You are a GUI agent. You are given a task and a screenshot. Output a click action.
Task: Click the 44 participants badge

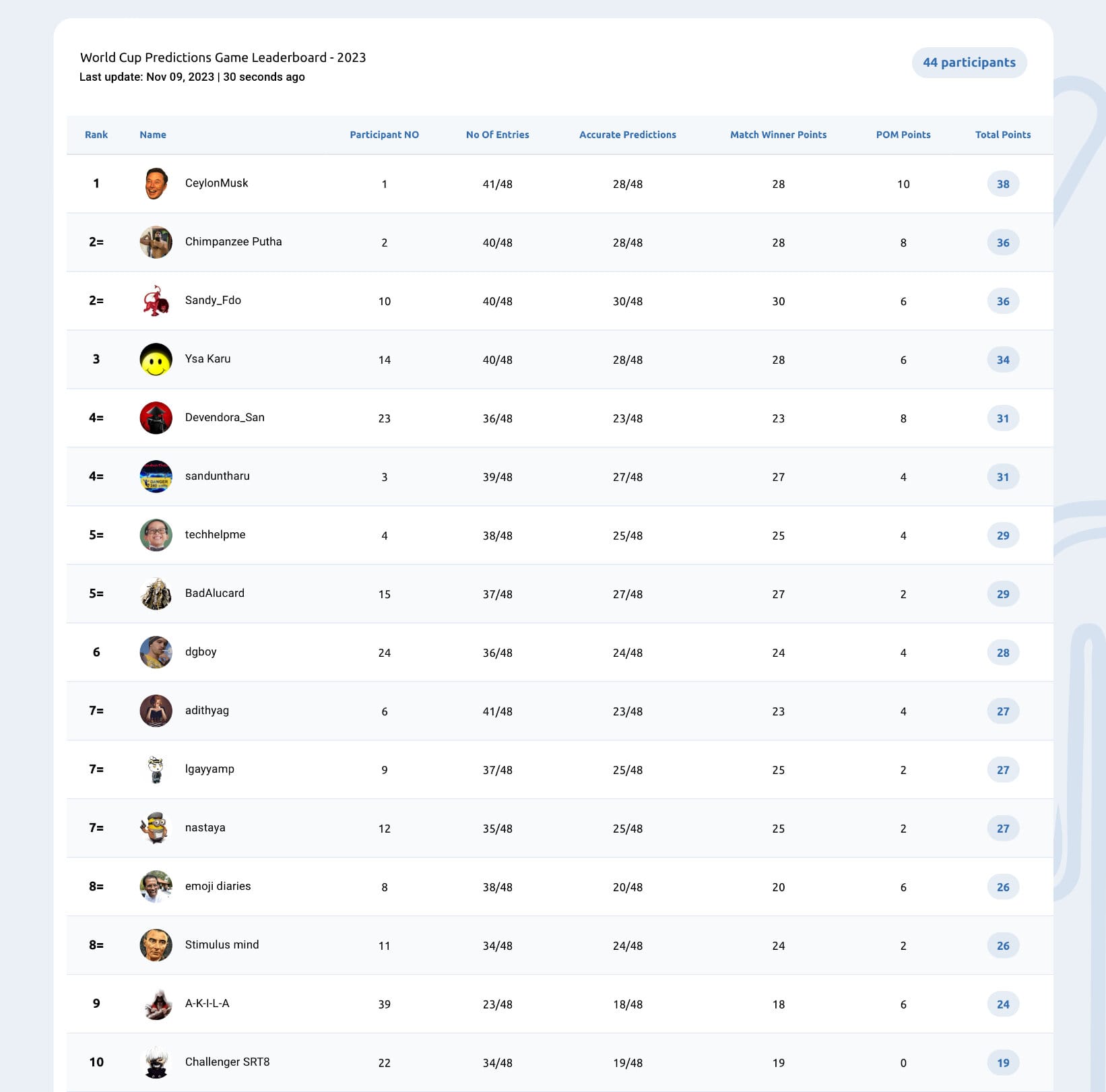969,63
